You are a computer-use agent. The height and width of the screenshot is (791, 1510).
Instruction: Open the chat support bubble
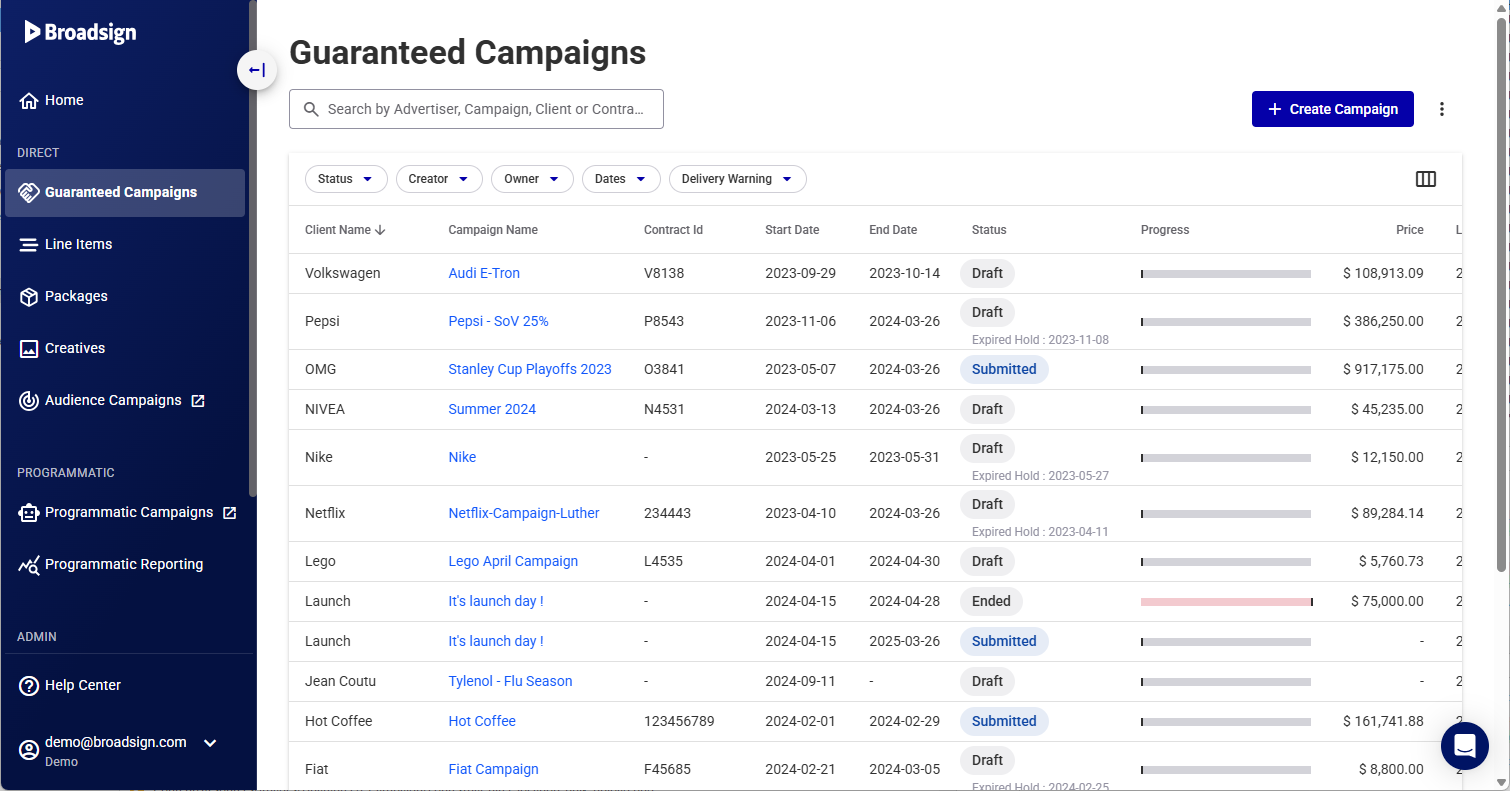(1465, 746)
